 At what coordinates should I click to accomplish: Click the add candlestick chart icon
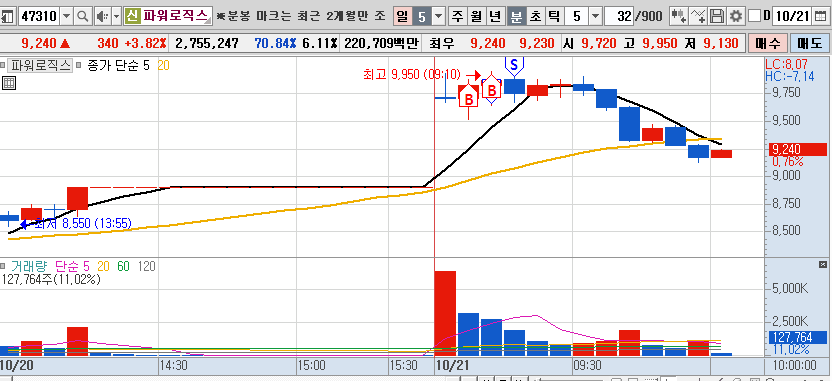678,16
